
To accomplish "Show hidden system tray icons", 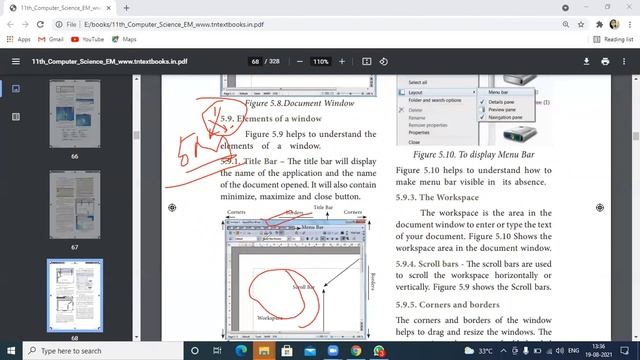I will point(503,351).
